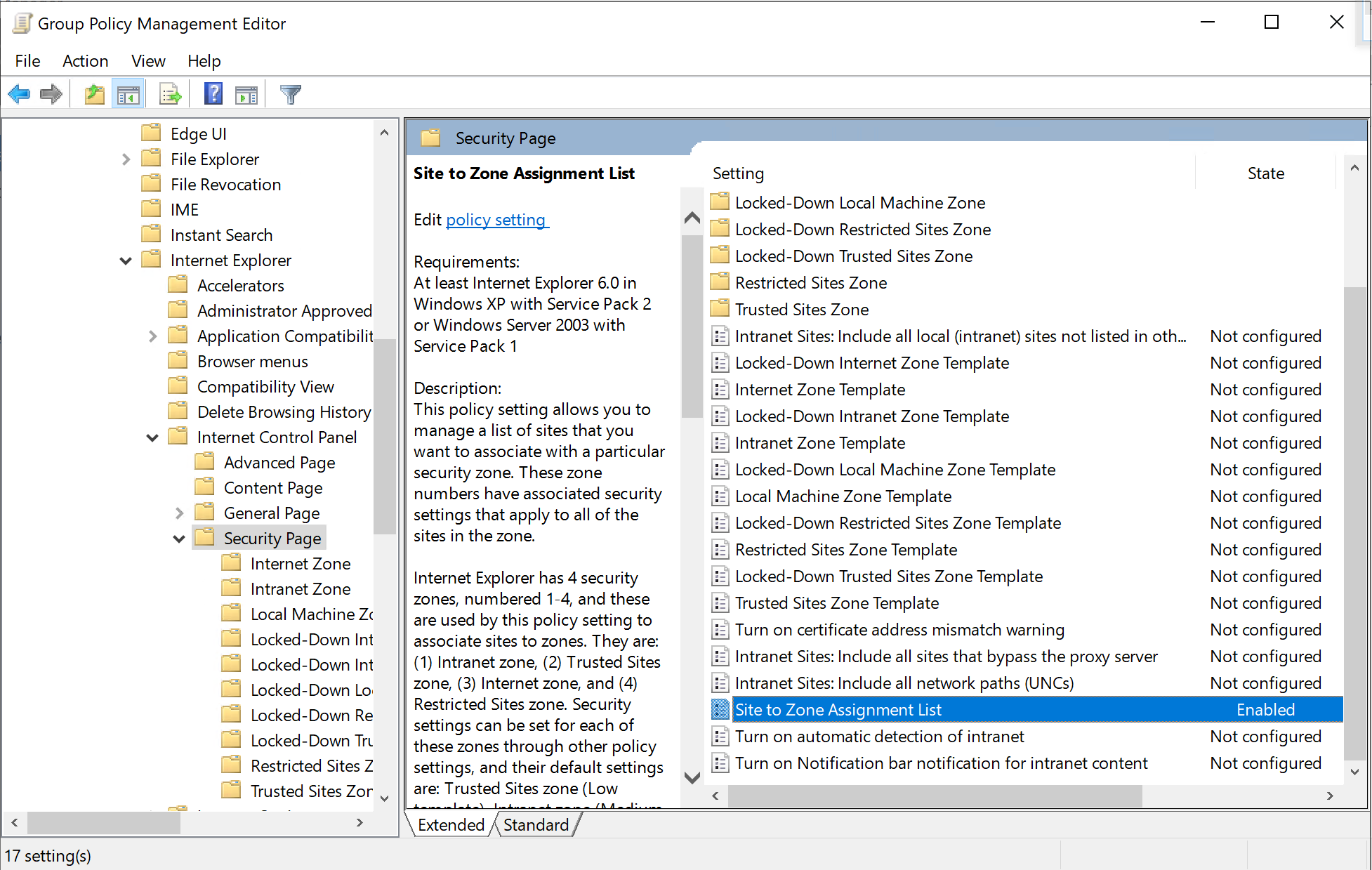The height and width of the screenshot is (870, 1372).
Task: Click the blue Help toolbar icon
Action: 213,94
